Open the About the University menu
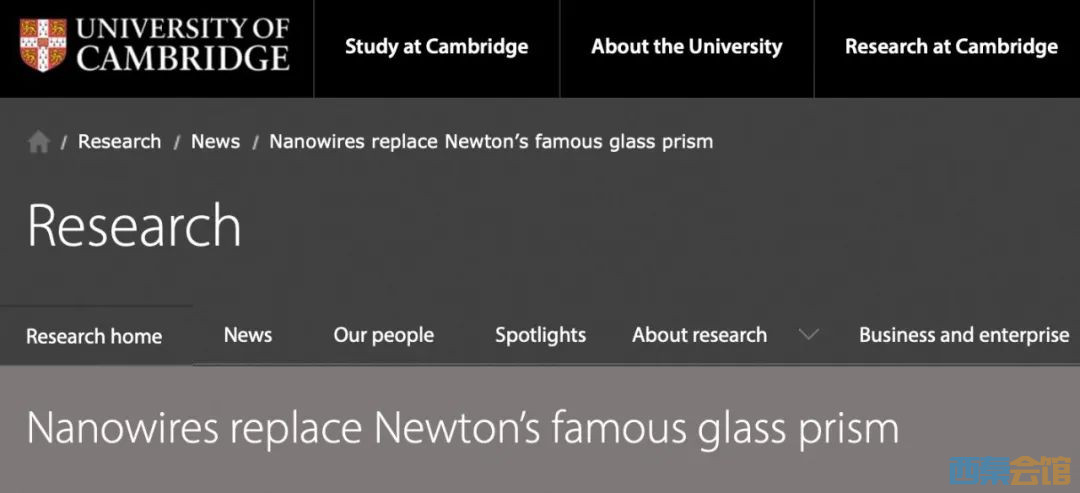1080x493 pixels. pyautogui.click(x=686, y=47)
